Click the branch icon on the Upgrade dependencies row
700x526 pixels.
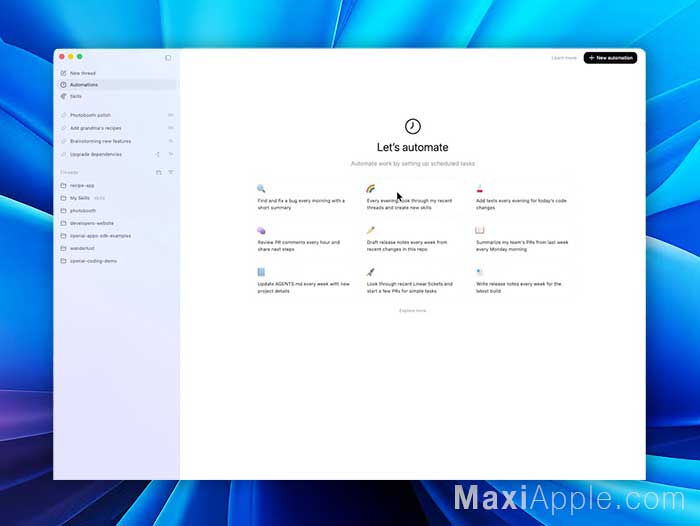pyautogui.click(x=158, y=154)
